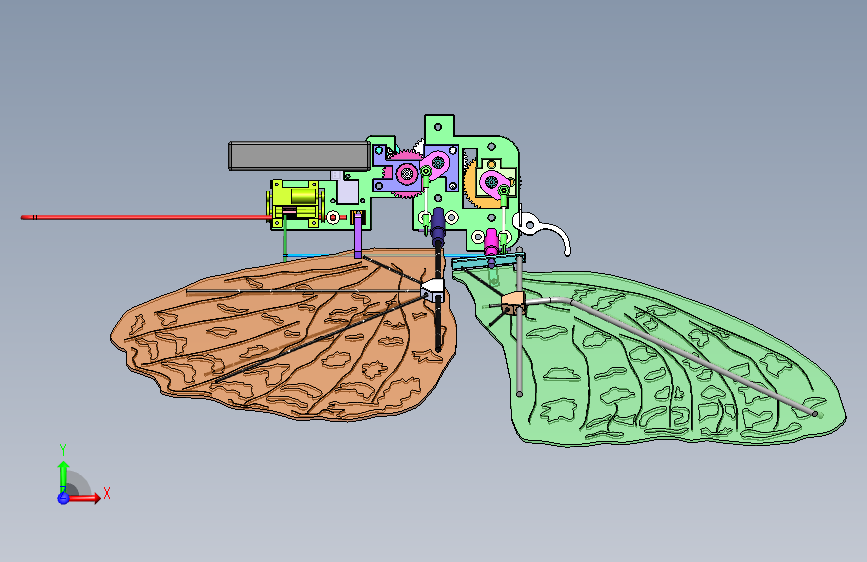Select the purple vertical bar under the frame
867x562 pixels.
[x=358, y=235]
